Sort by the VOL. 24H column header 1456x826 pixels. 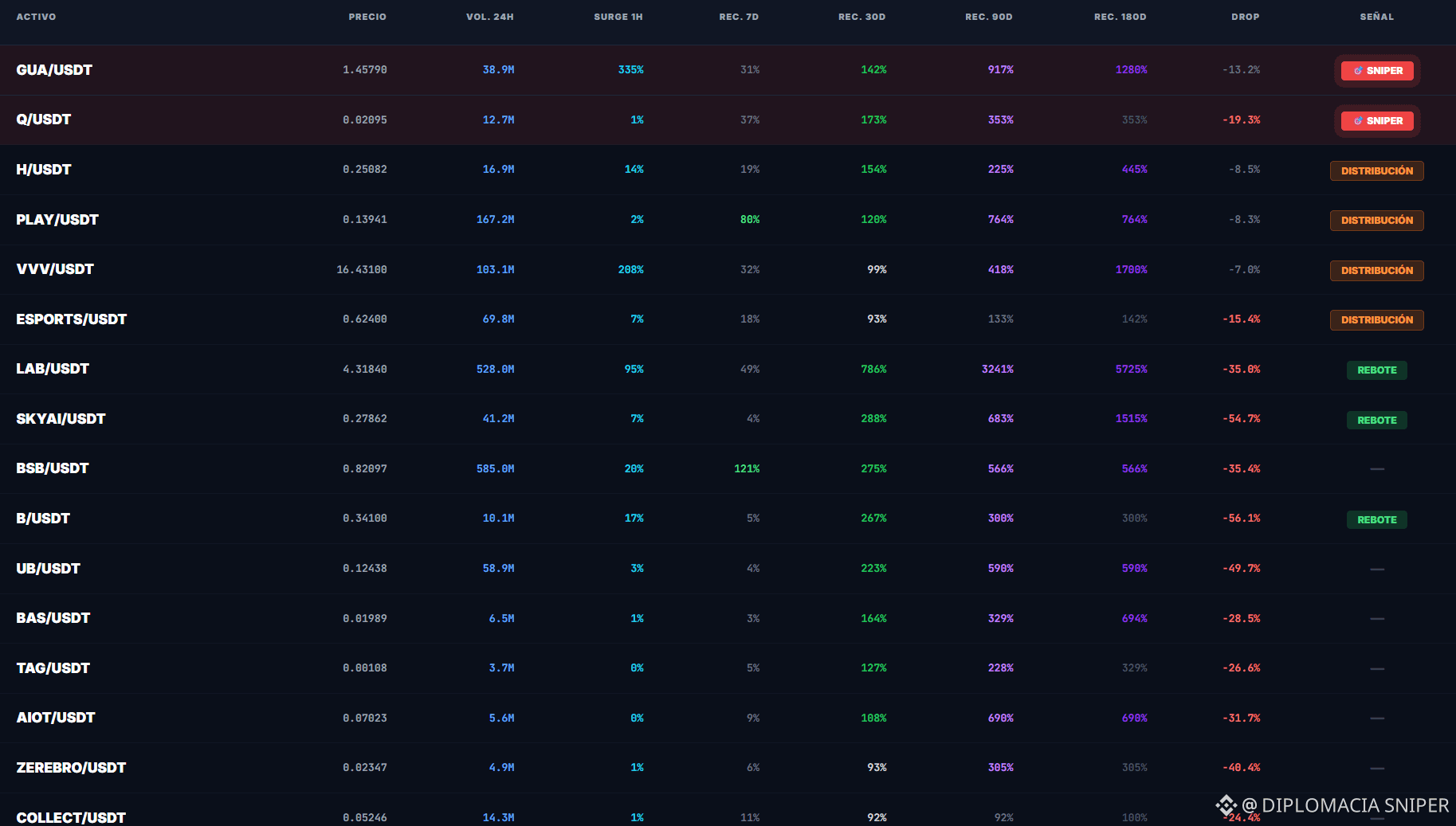pyautogui.click(x=489, y=17)
